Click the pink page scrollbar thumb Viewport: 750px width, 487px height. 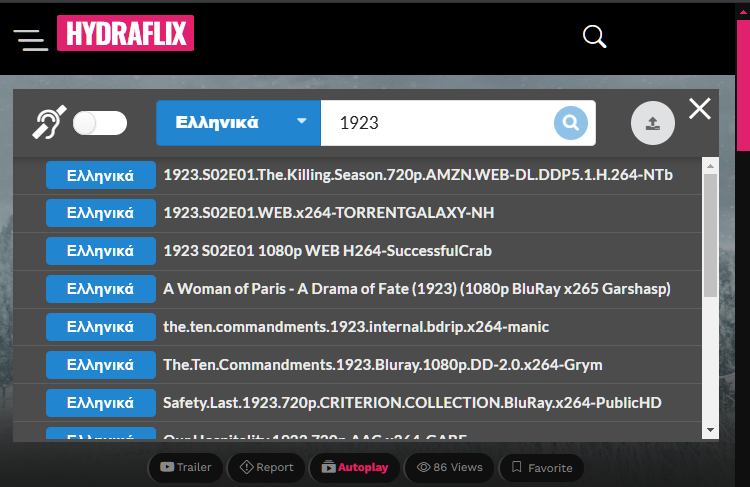pos(743,85)
